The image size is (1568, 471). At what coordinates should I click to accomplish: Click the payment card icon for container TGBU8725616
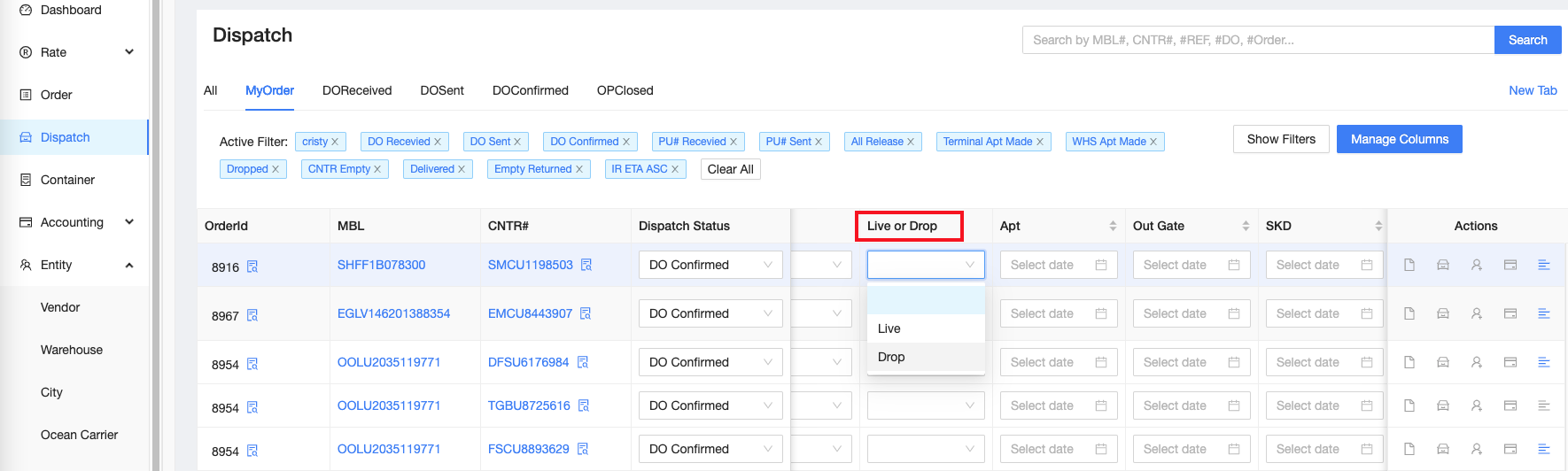click(x=1510, y=405)
